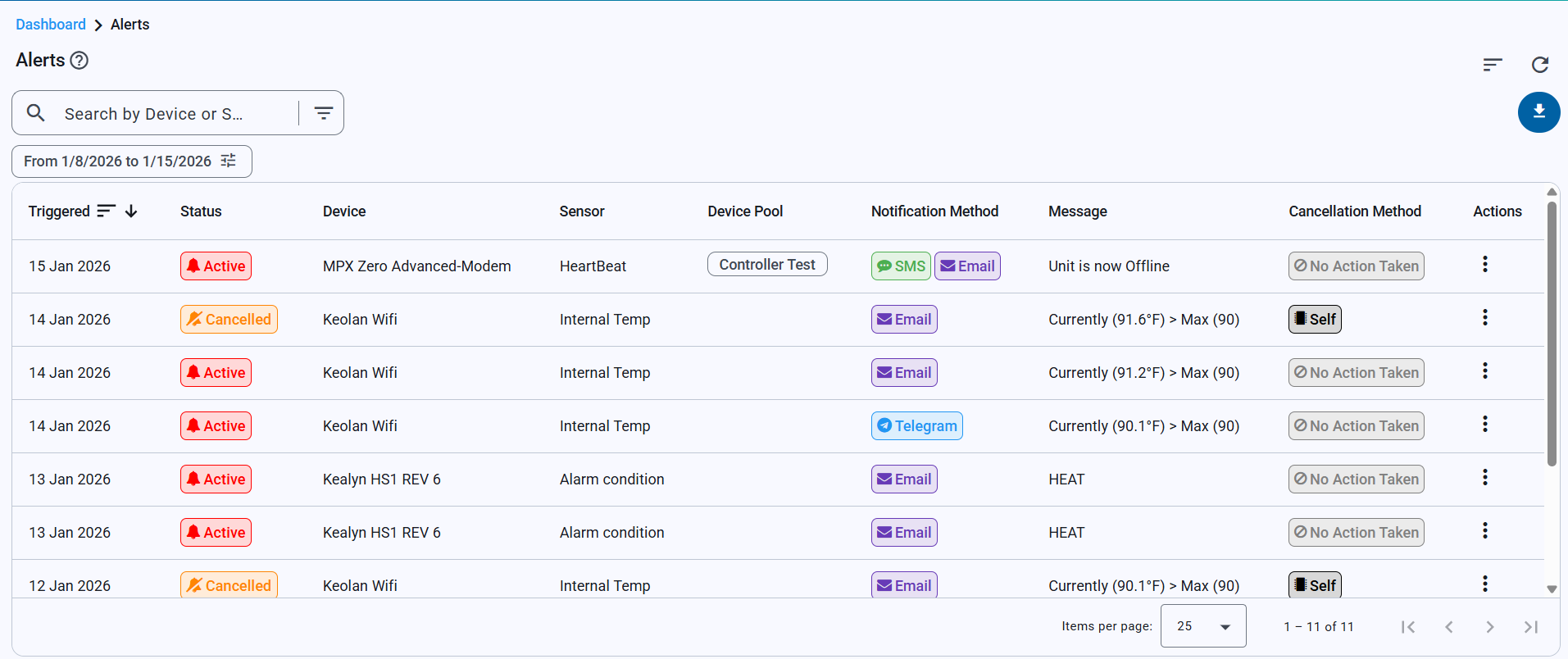The height and width of the screenshot is (659, 1568).
Task: Open the items per page dropdown
Action: pos(1202,626)
